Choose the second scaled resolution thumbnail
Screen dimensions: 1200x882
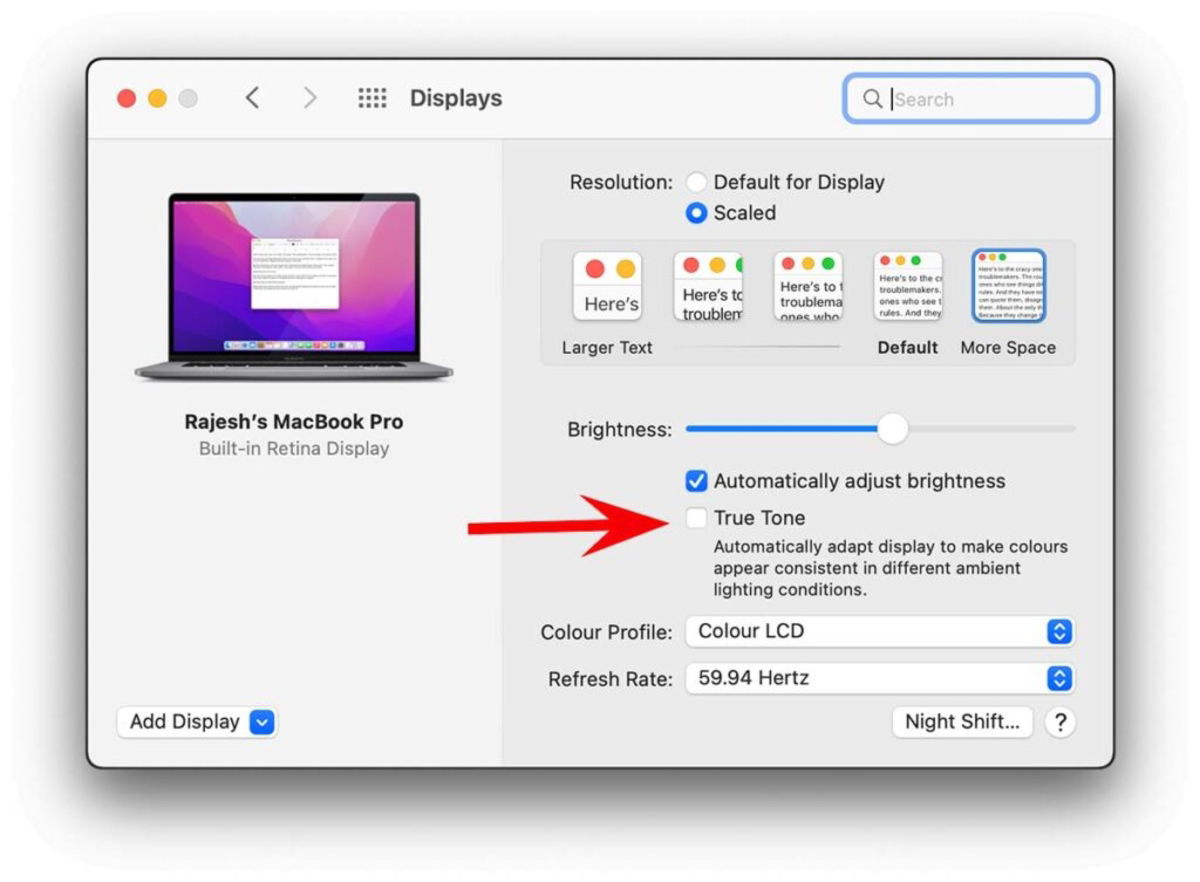tap(708, 285)
